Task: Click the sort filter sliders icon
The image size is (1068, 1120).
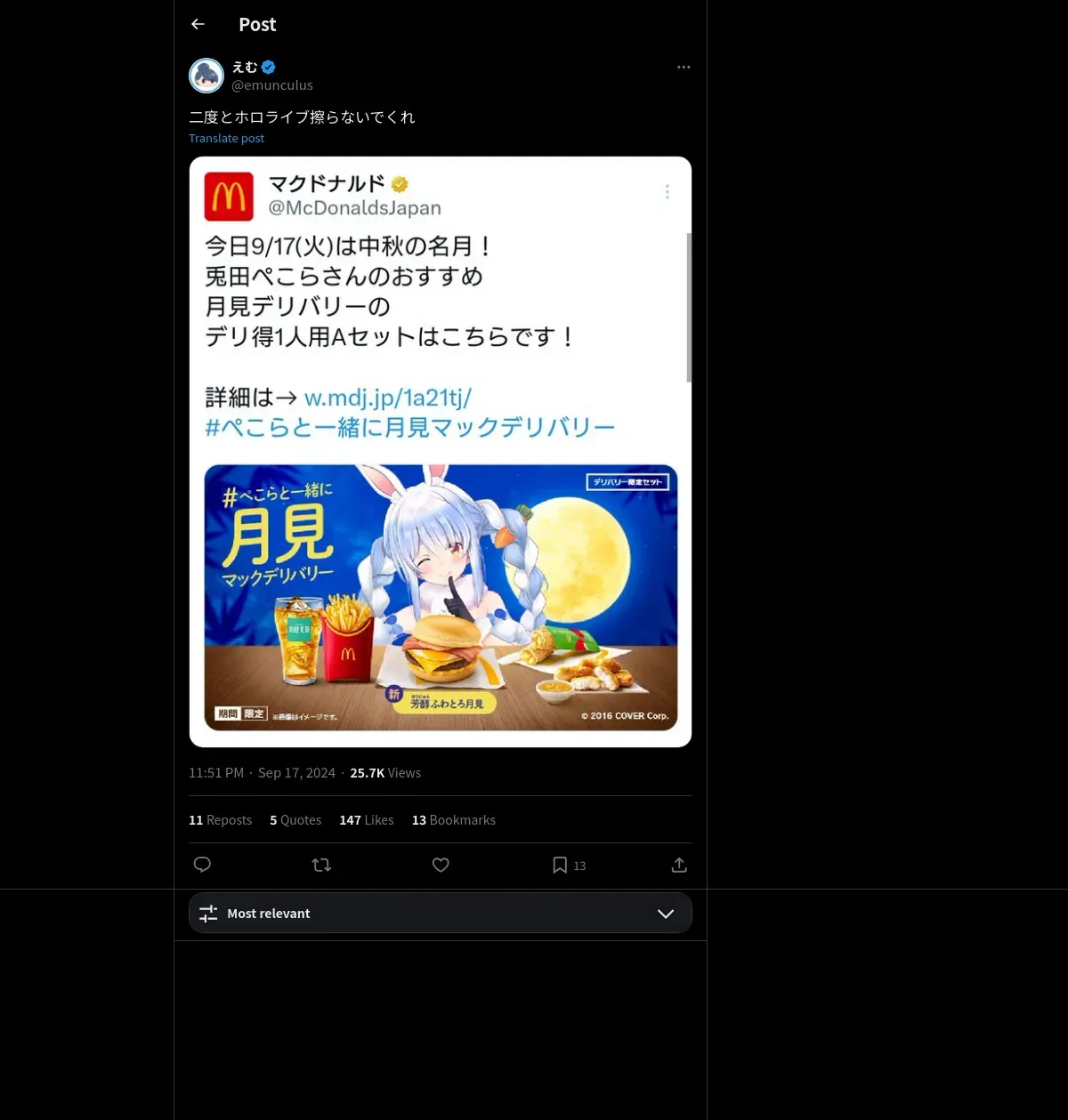Action: point(208,914)
